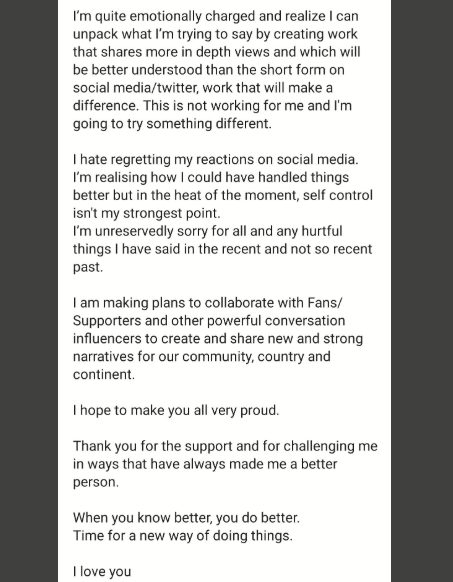Click the word "continent."

click(104, 375)
